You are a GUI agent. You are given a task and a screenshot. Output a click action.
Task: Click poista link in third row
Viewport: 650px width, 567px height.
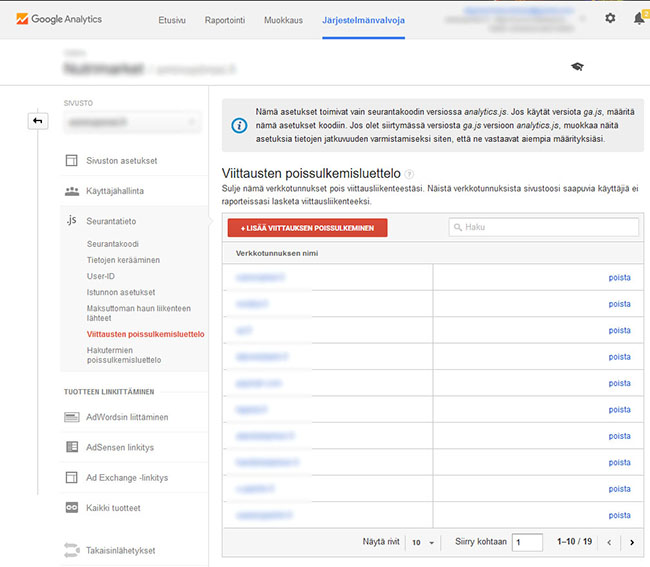(619, 331)
